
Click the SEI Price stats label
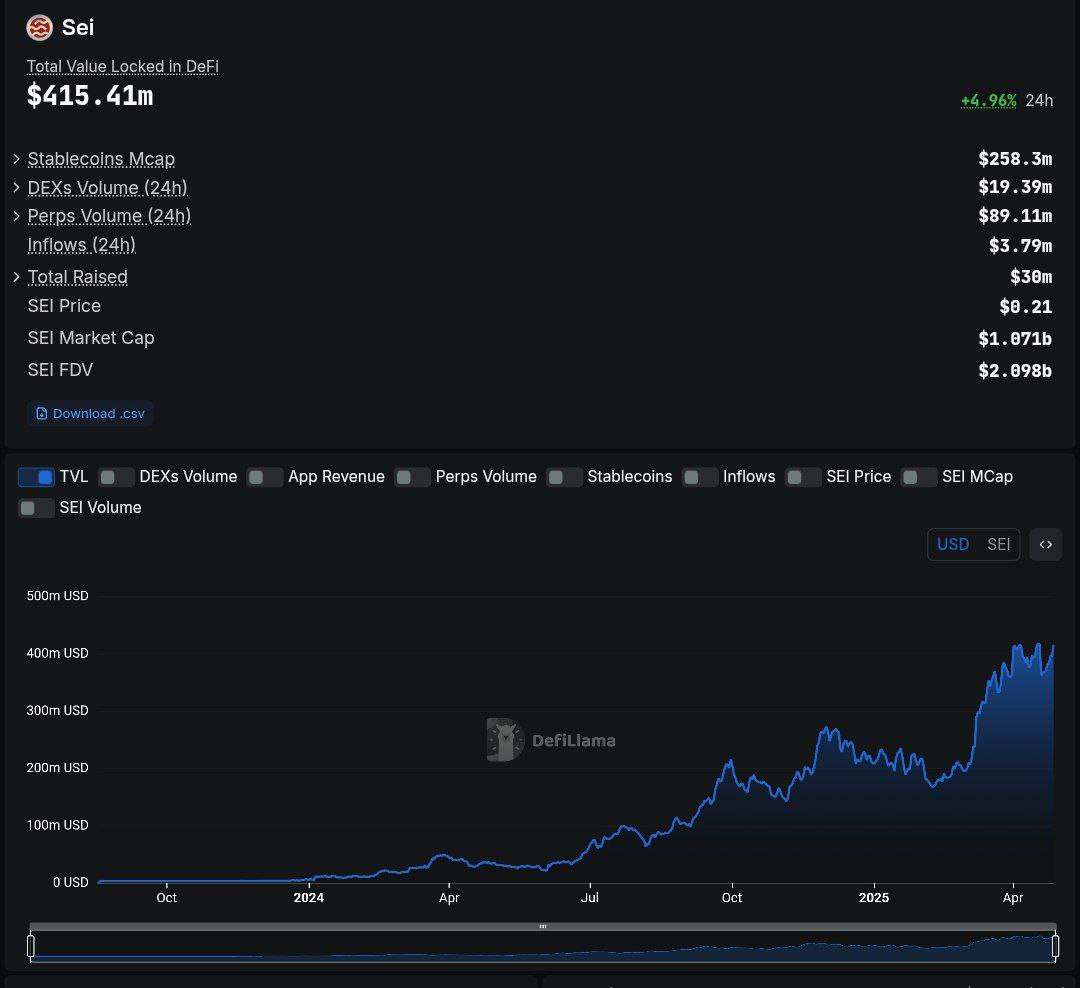point(64,306)
